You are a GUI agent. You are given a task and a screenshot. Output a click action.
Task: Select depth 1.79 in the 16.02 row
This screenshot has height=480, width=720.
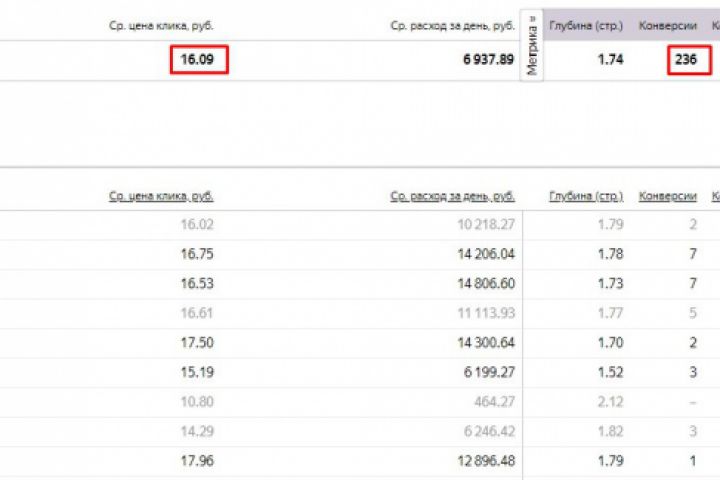pyautogui.click(x=610, y=224)
